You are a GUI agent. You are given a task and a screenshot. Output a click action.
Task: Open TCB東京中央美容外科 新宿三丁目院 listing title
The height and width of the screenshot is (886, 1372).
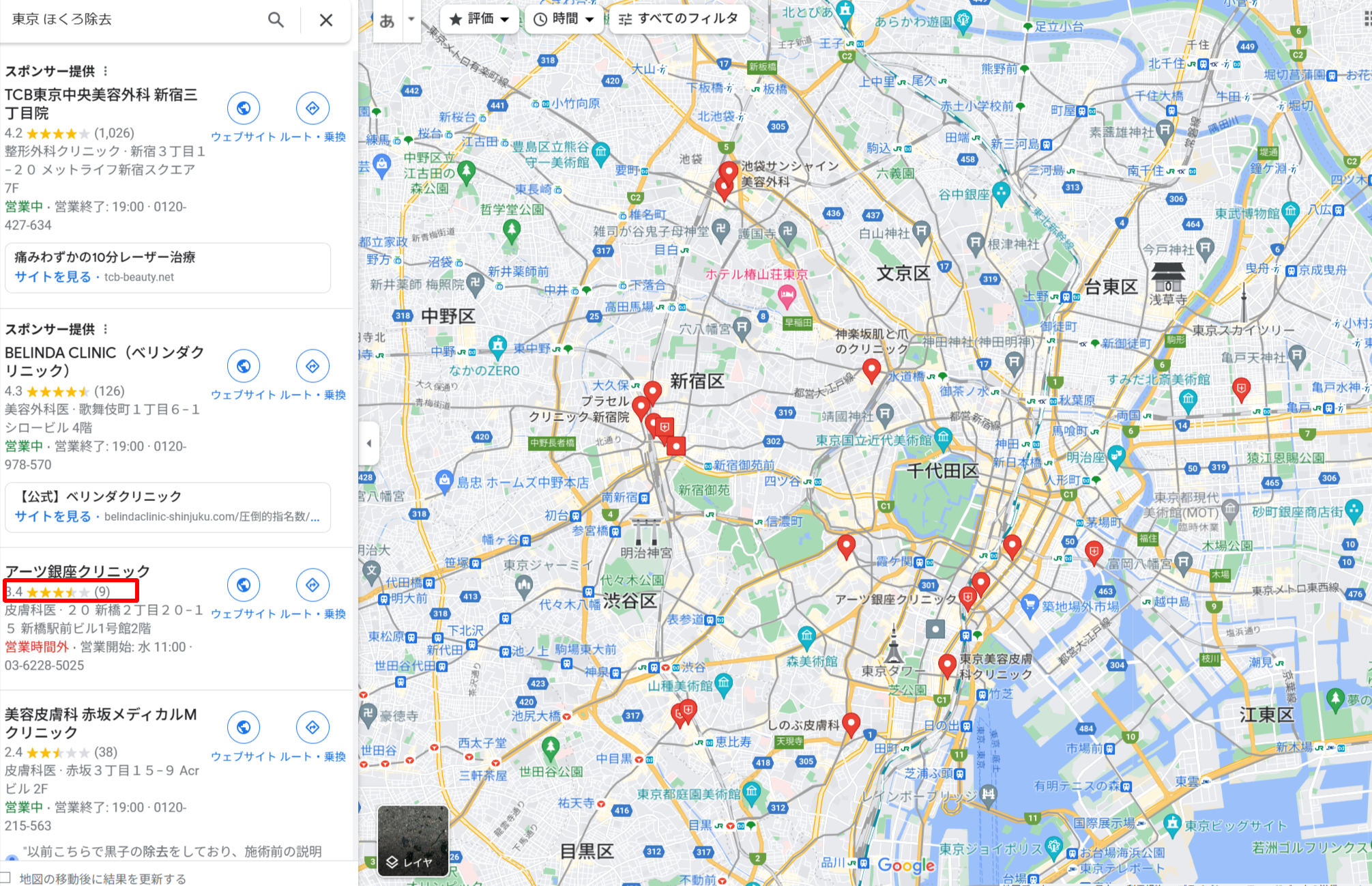point(101,104)
